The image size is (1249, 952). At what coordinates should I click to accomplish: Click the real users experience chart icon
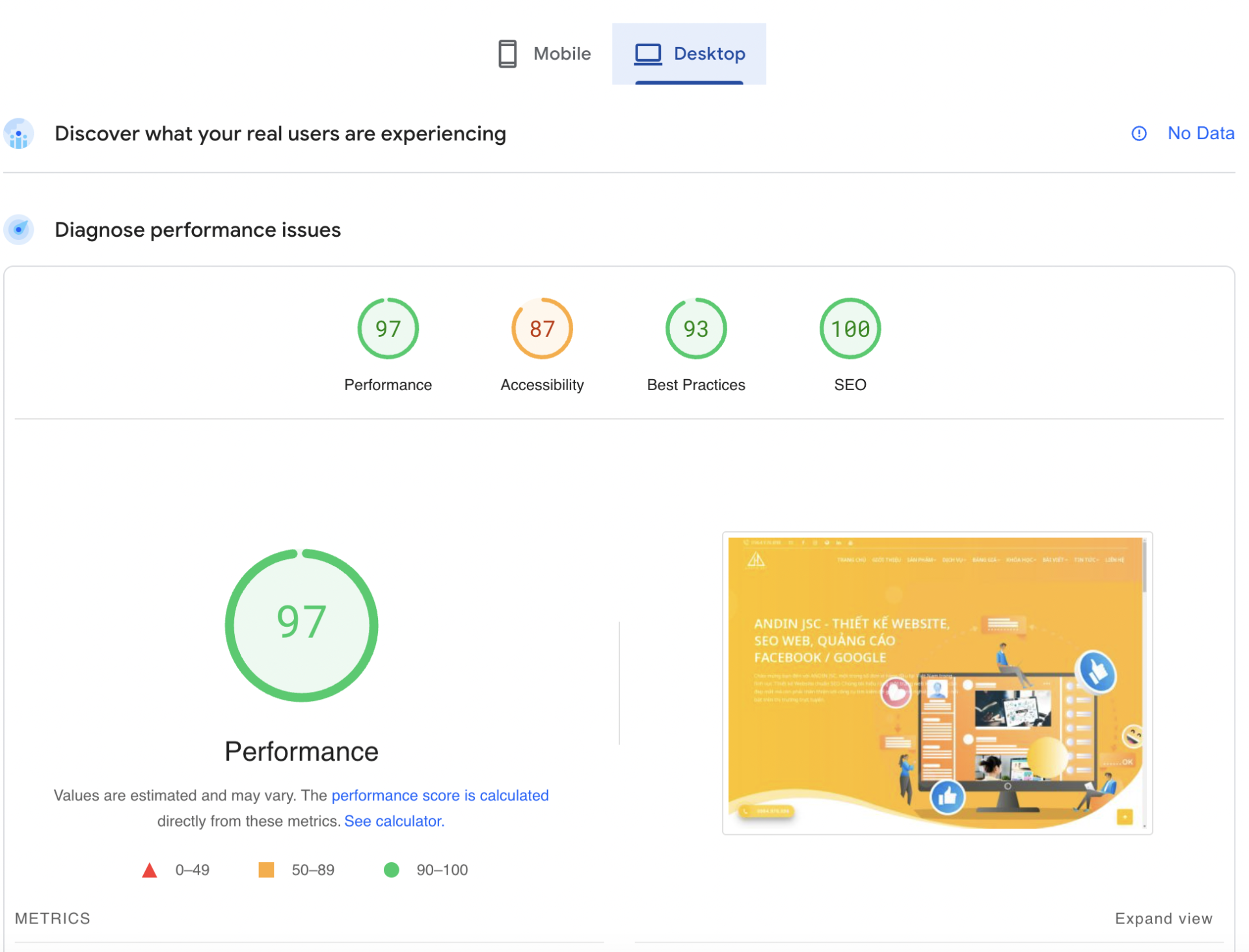pos(18,133)
